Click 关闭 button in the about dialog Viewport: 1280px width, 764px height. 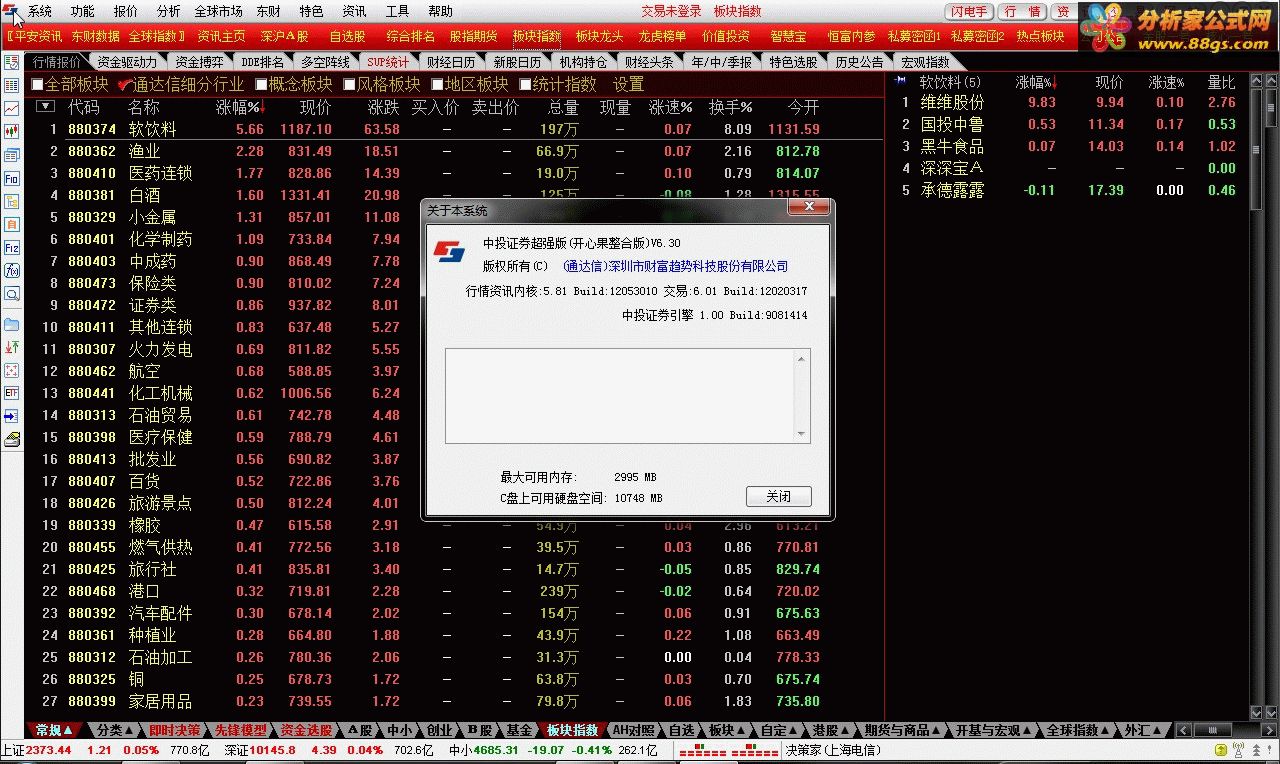click(779, 497)
